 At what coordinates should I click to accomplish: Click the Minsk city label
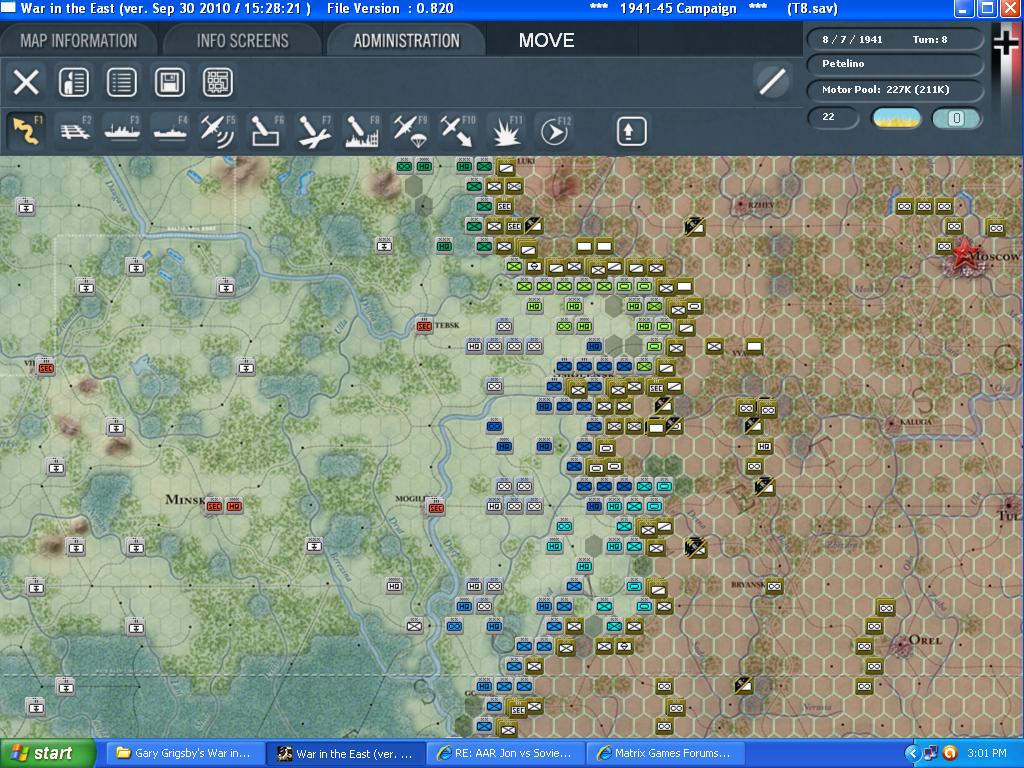(185, 500)
